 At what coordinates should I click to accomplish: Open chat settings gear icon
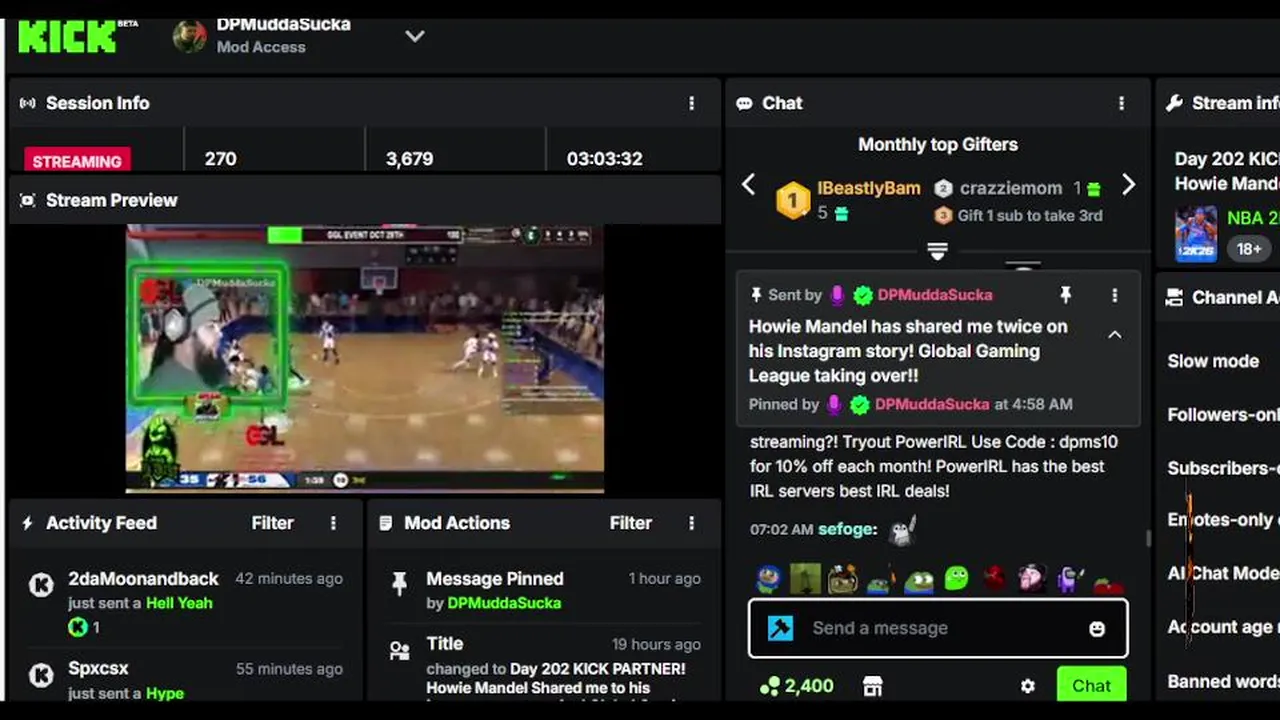click(x=1028, y=686)
